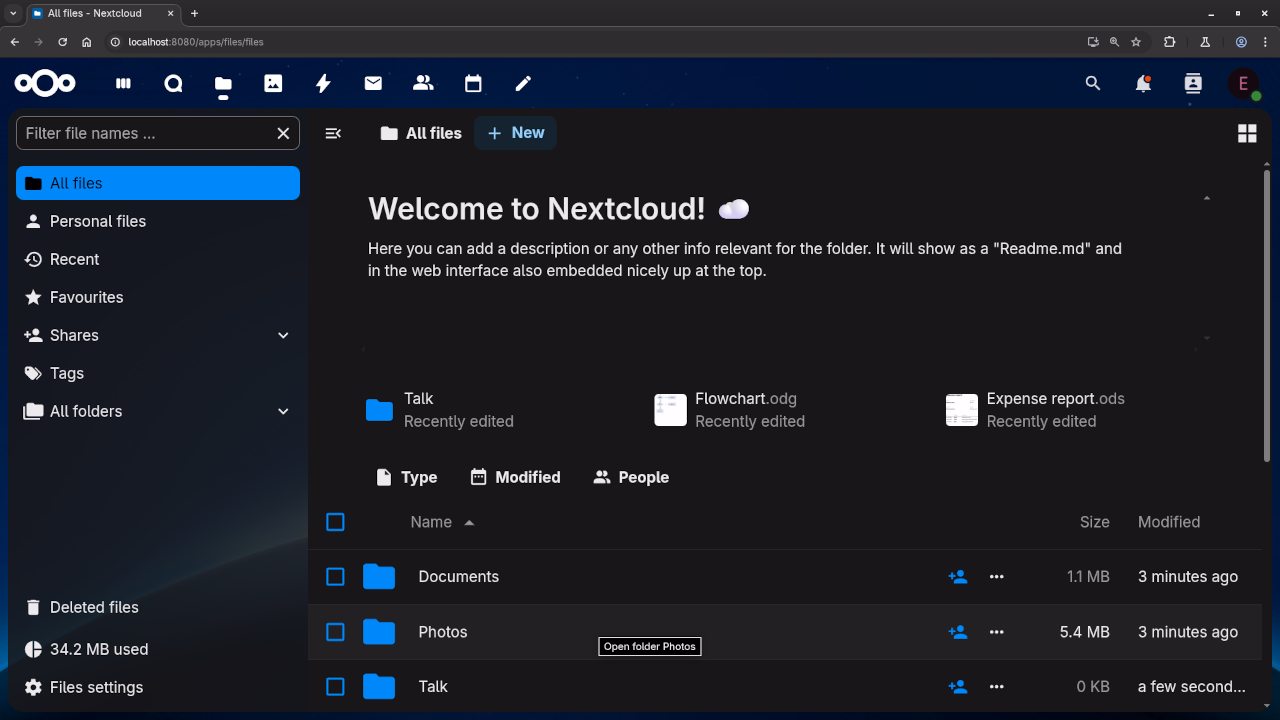Sort by Size column

point(1094,522)
